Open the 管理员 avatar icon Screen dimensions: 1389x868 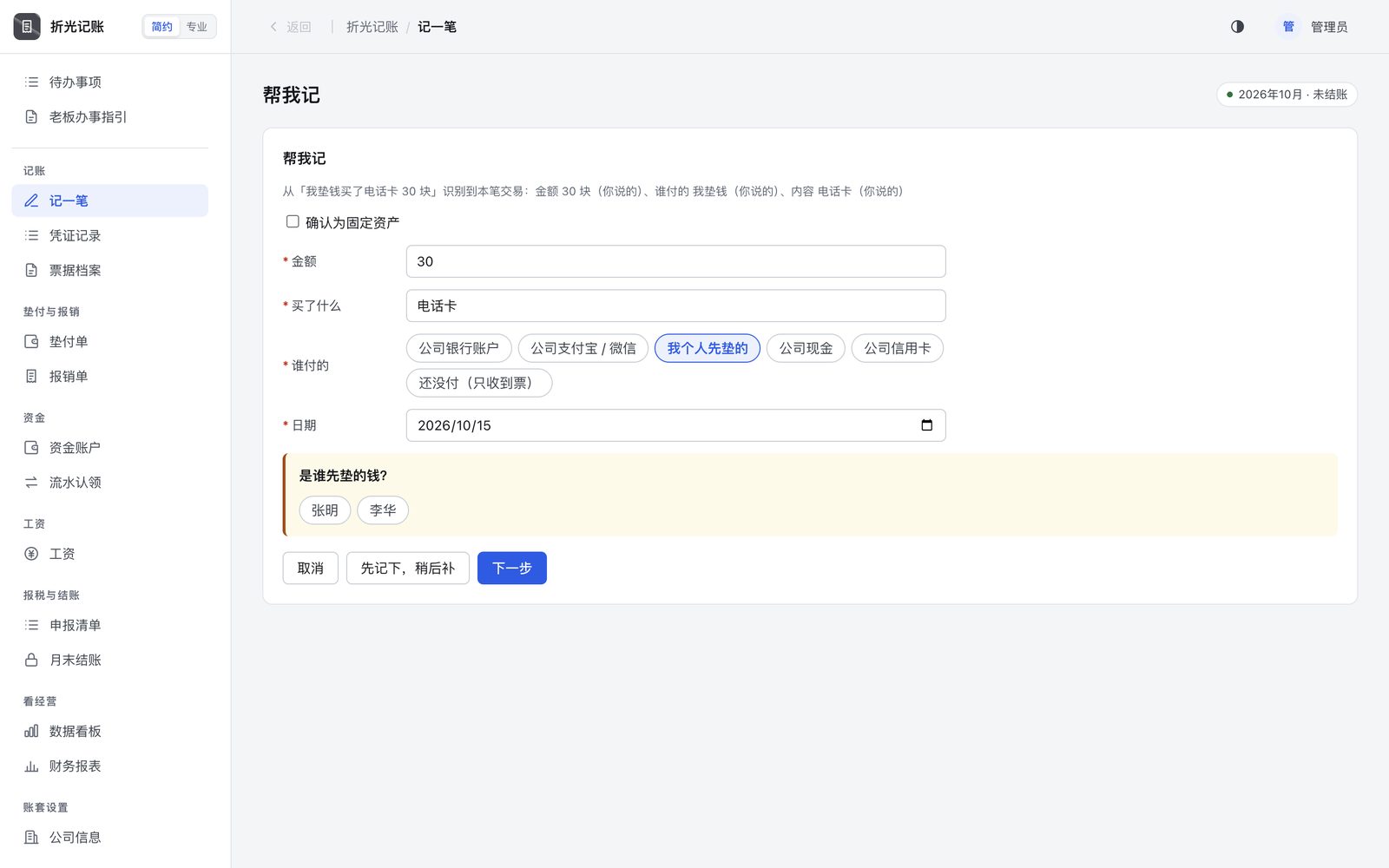[1288, 27]
